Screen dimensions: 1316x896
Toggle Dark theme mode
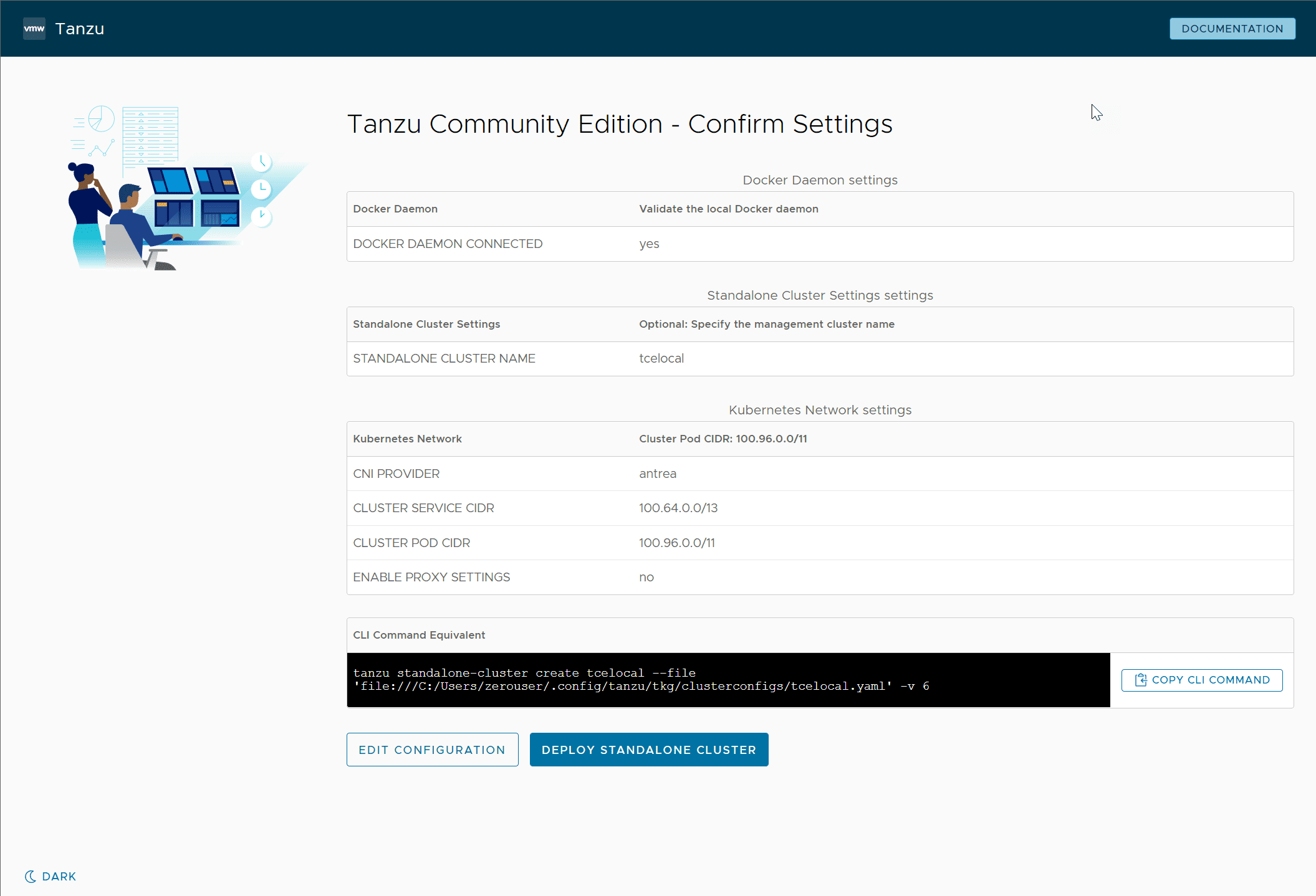[50, 877]
